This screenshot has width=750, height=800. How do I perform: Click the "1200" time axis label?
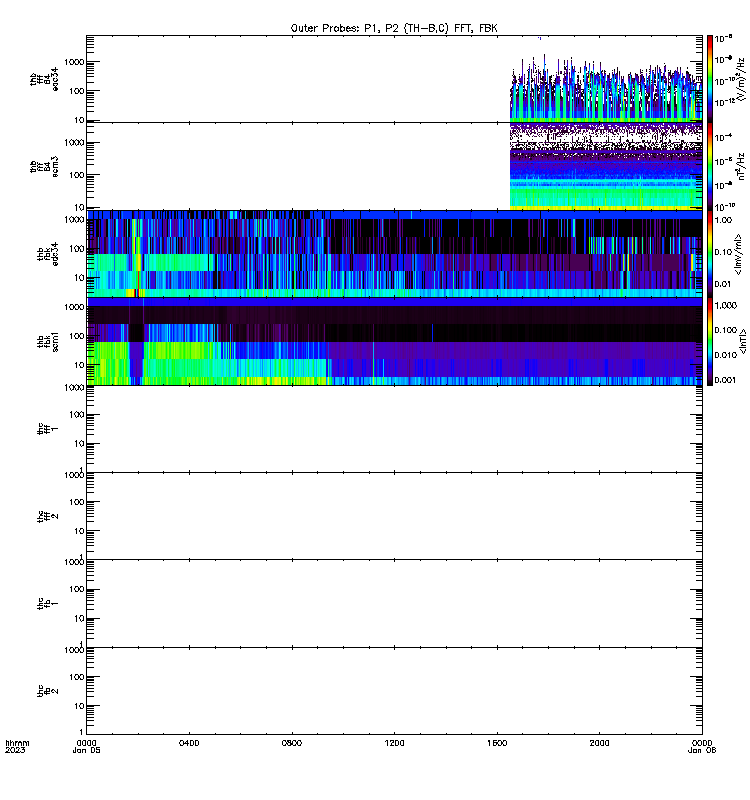coord(394,743)
